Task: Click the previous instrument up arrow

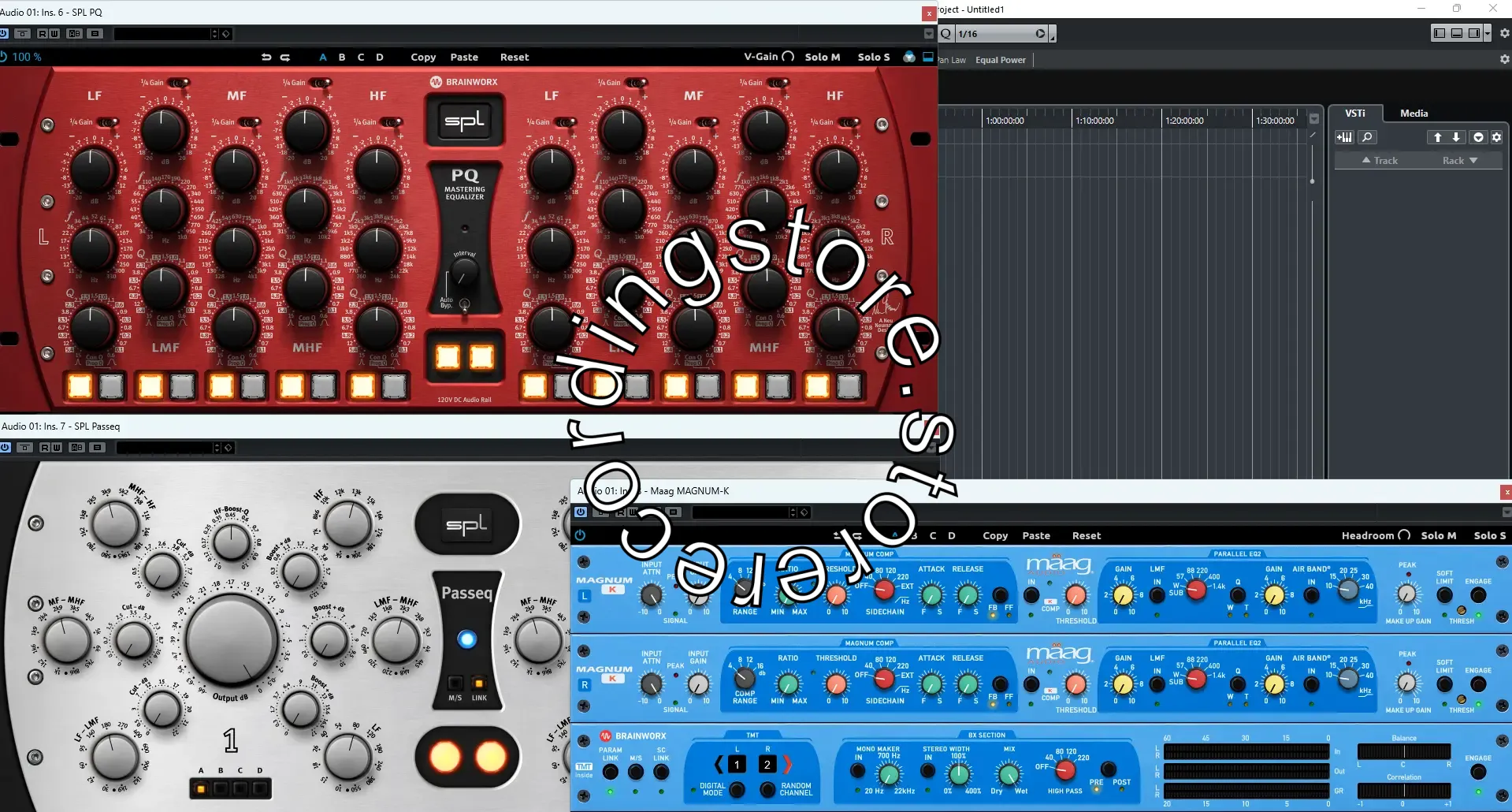Action: (1437, 137)
